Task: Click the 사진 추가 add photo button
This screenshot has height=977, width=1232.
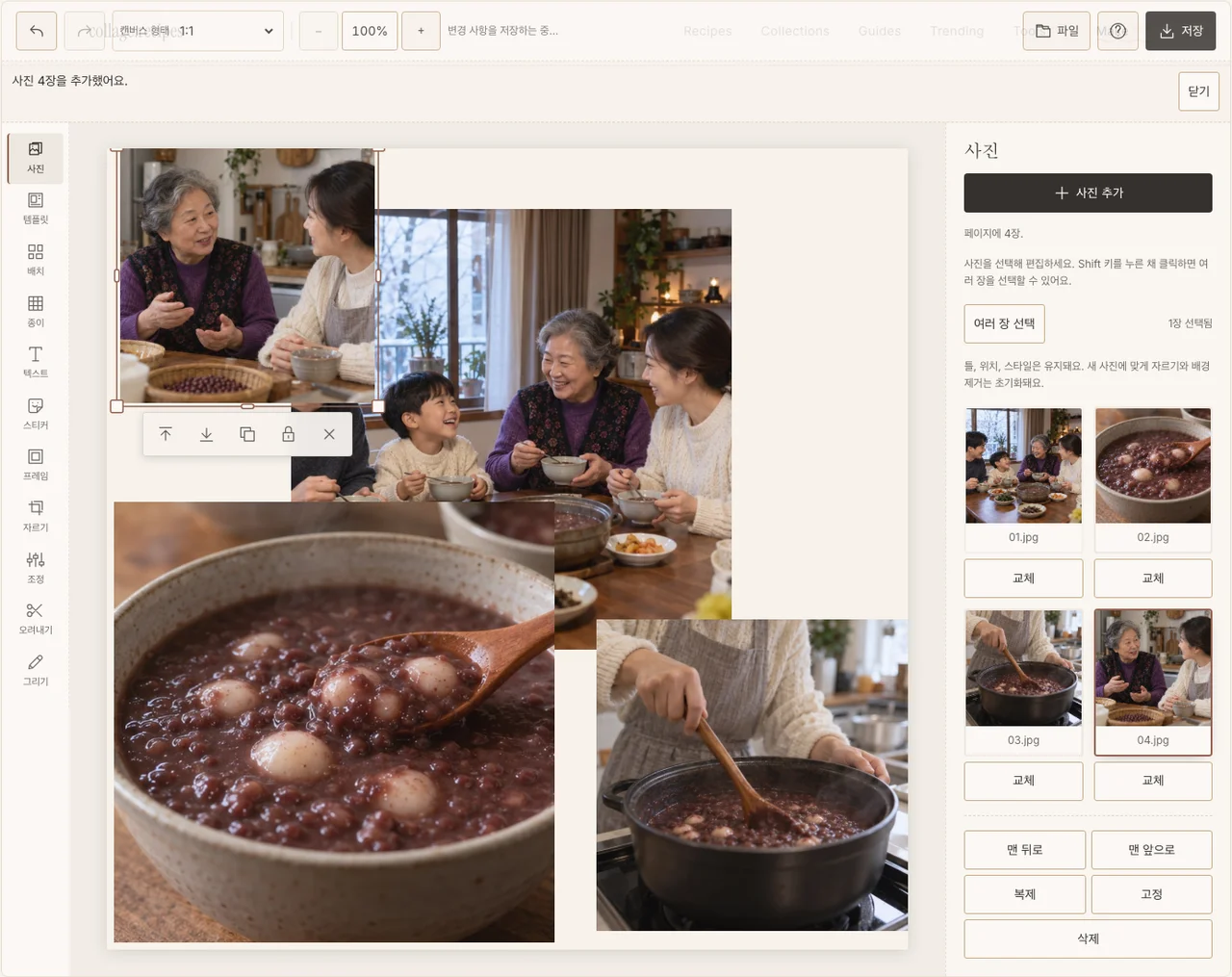Action: pos(1088,193)
